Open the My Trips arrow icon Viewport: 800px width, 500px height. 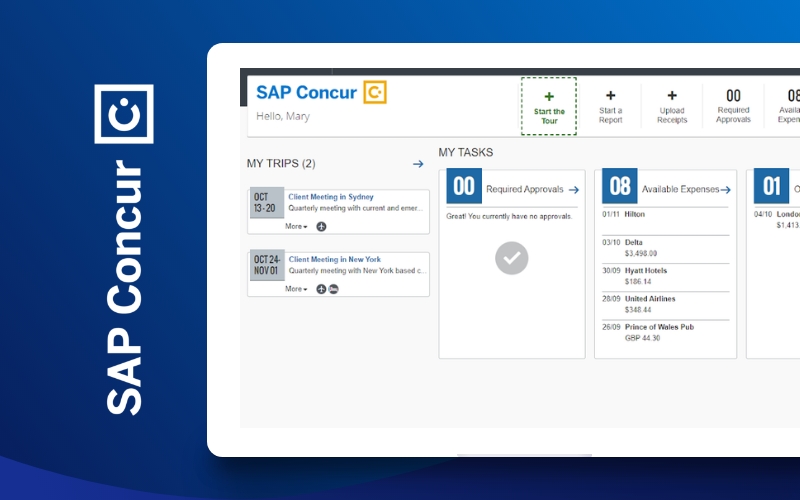coord(418,164)
